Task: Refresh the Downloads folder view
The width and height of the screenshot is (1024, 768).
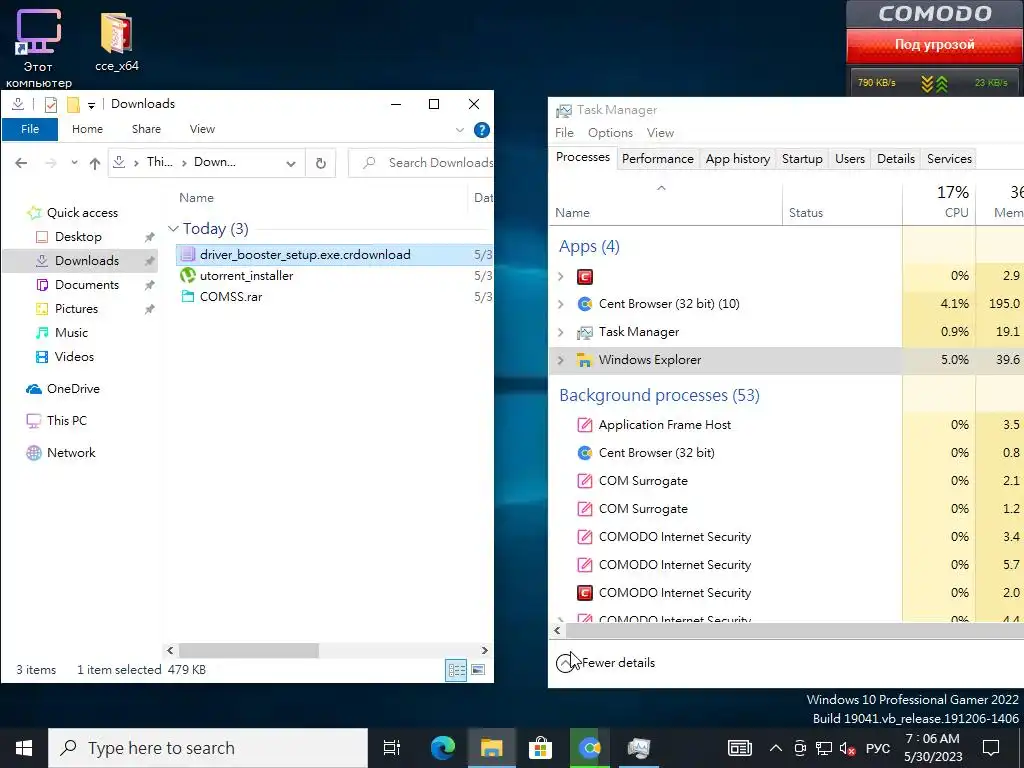Action: (321, 163)
